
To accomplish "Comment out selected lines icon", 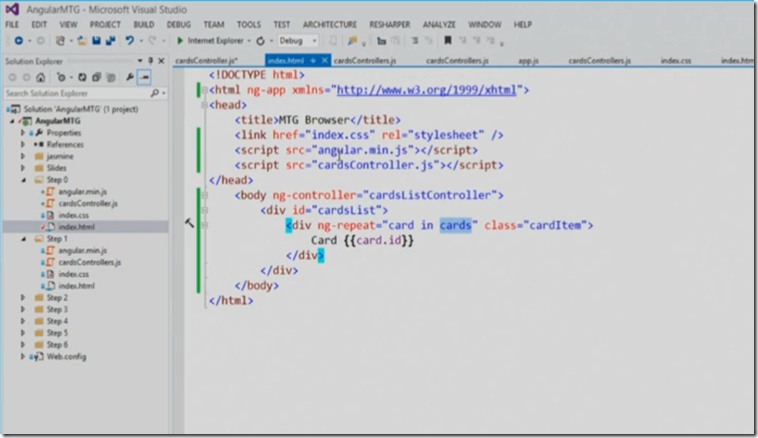I will (x=414, y=41).
